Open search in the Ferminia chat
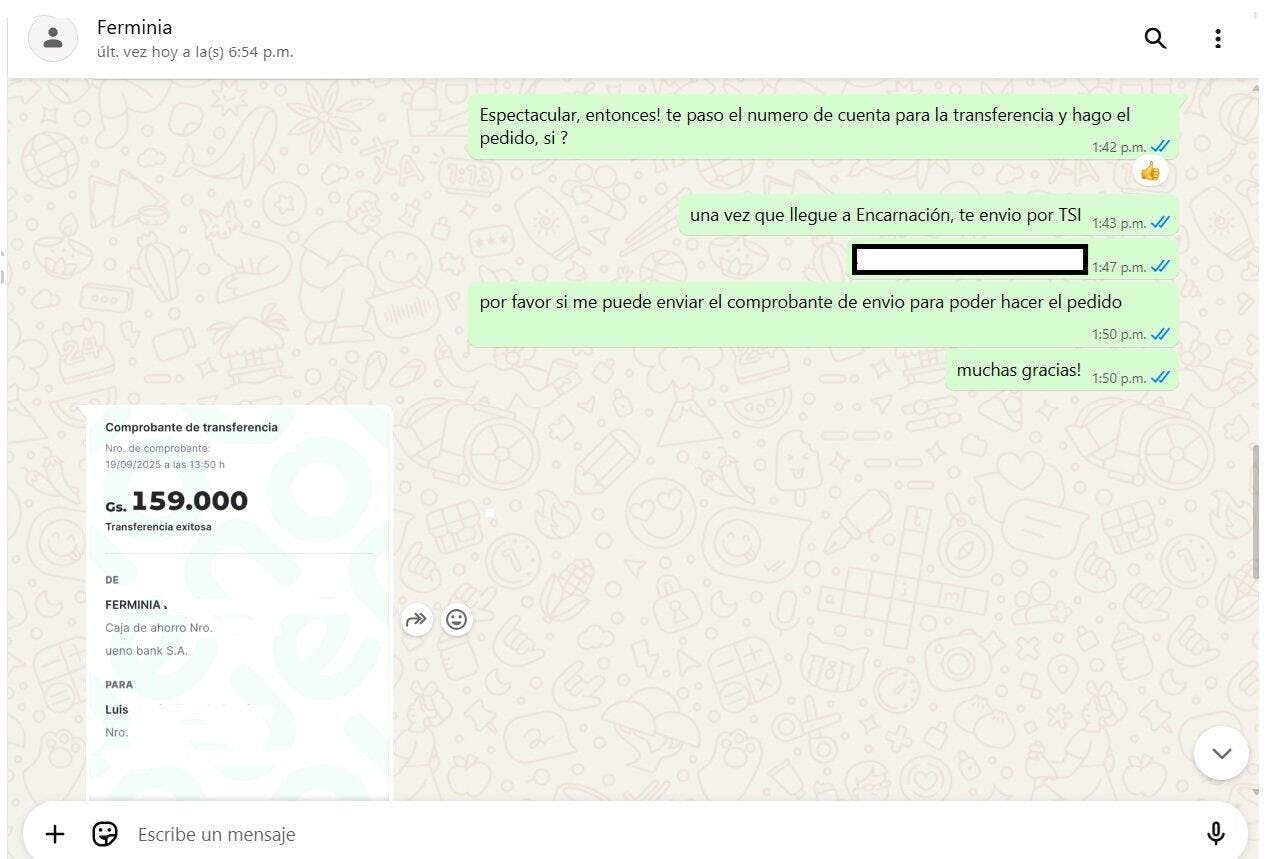The image size is (1269, 859). (x=1155, y=39)
